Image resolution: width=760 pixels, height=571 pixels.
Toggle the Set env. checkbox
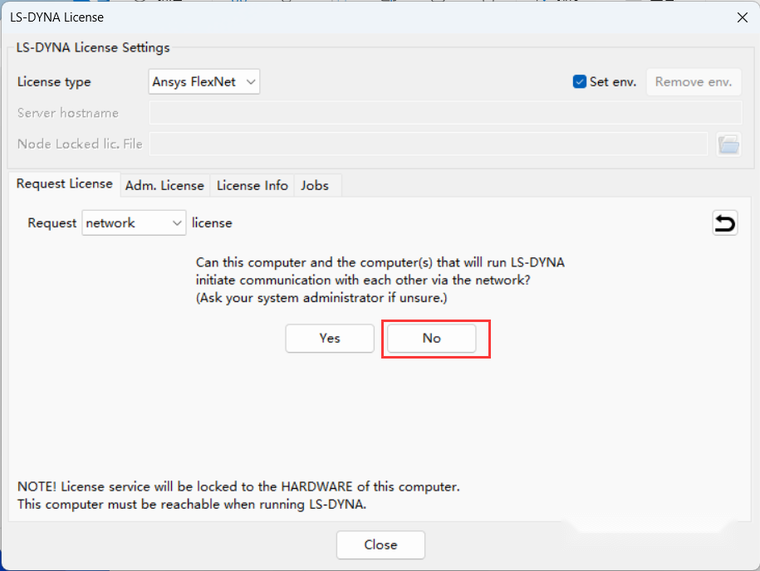click(x=579, y=81)
